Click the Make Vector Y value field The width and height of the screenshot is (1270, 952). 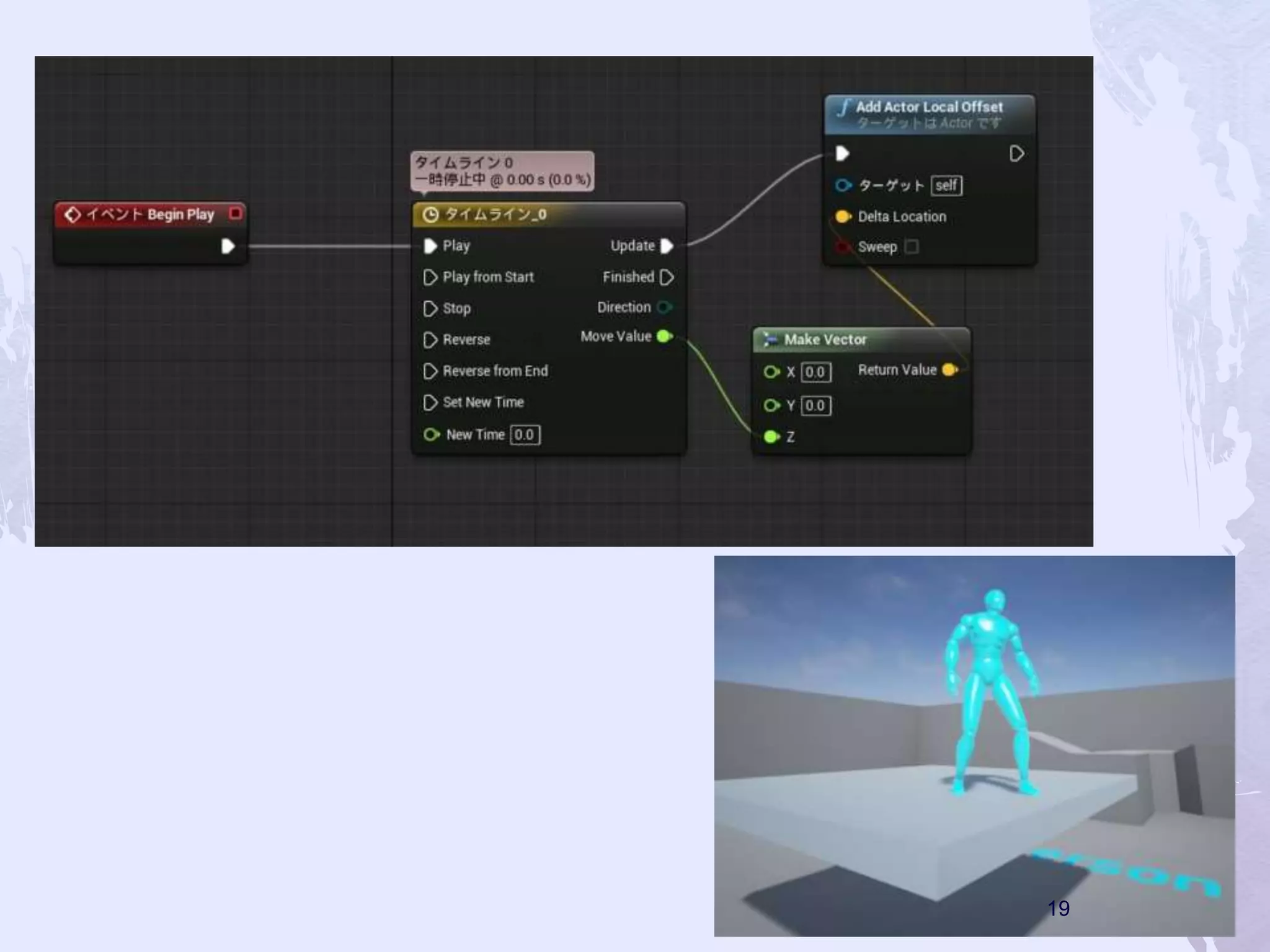click(815, 405)
